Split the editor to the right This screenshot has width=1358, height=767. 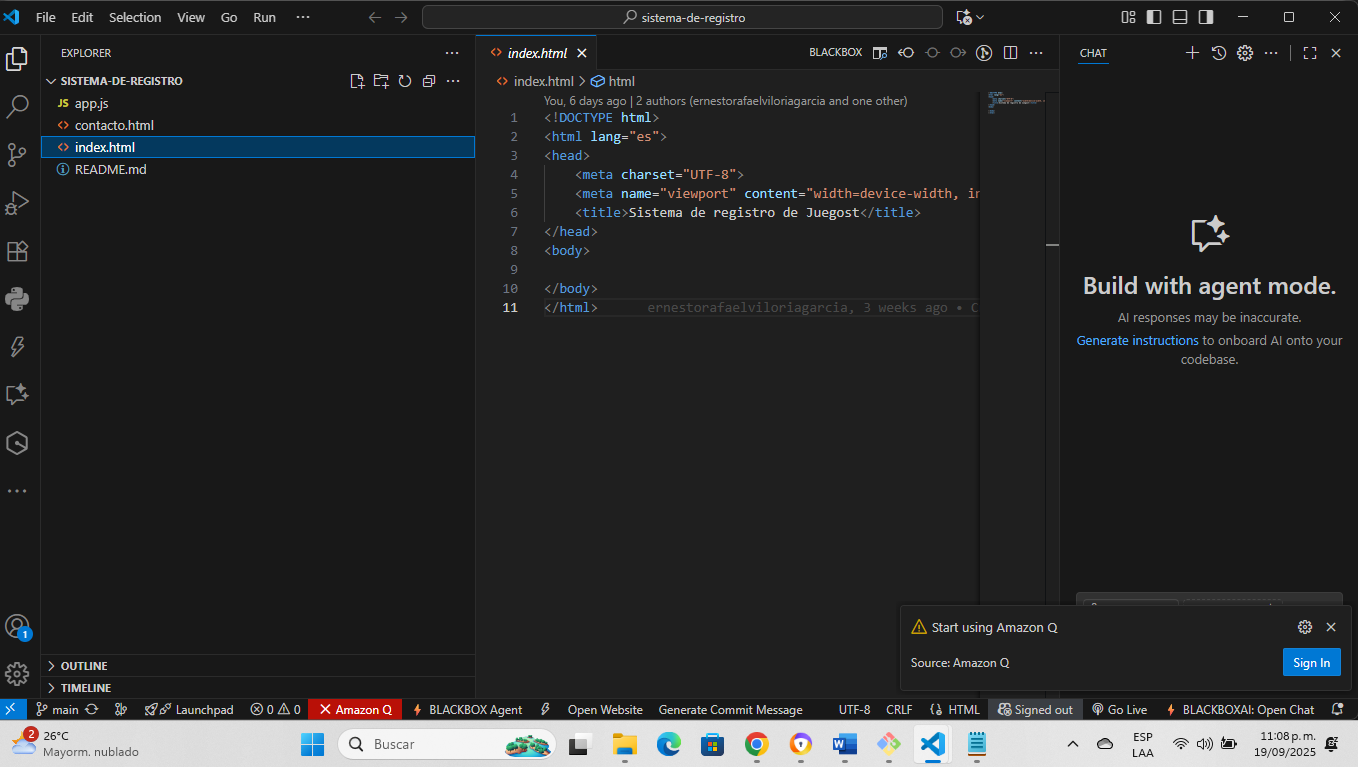click(x=1010, y=53)
